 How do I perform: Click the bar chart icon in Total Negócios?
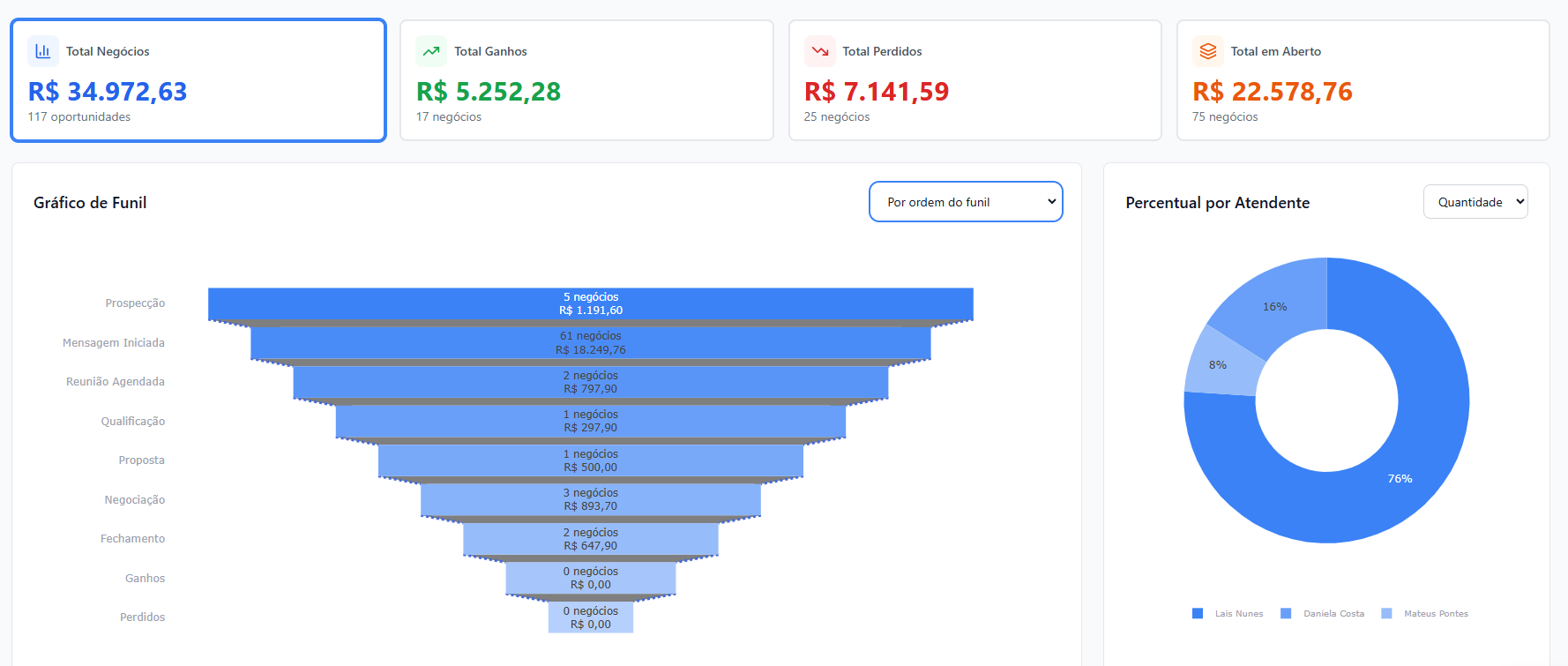tap(42, 51)
